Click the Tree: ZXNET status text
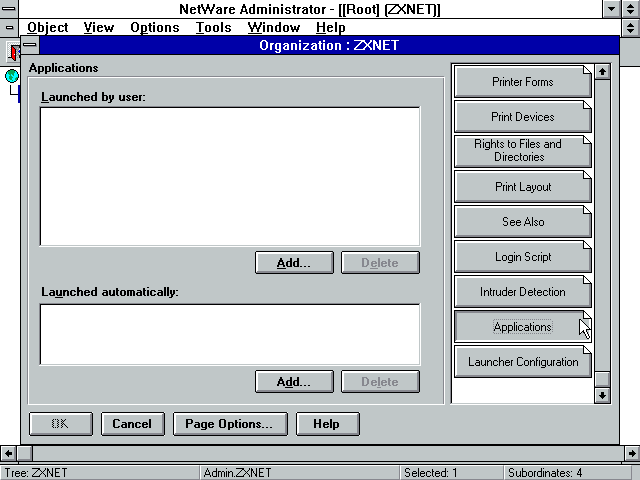The width and height of the screenshot is (640, 480). (36, 473)
